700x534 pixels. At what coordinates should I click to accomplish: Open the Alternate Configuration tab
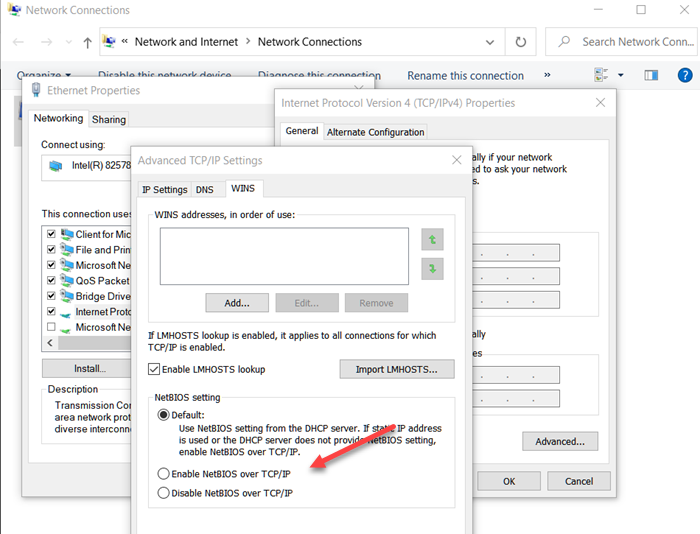tap(375, 132)
